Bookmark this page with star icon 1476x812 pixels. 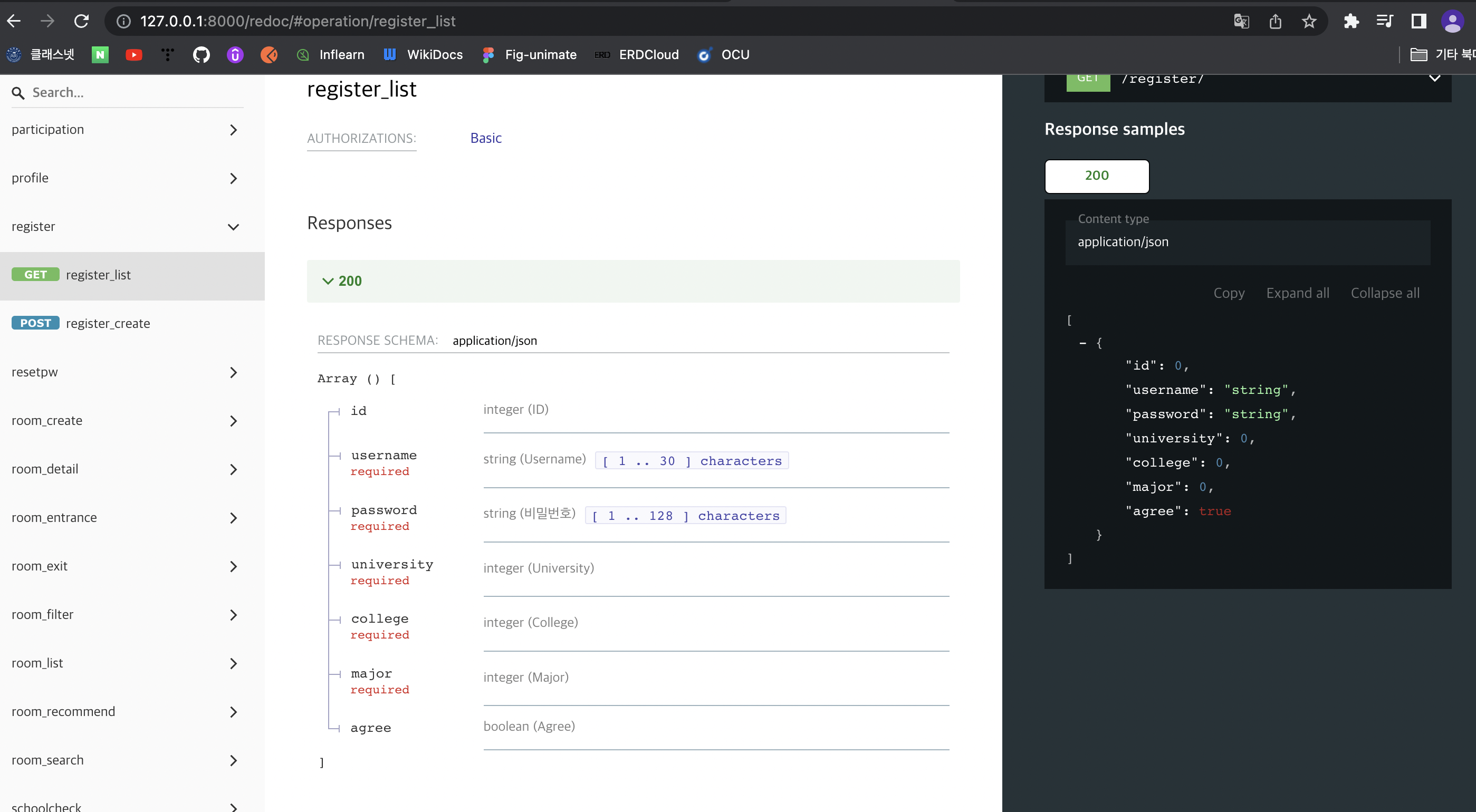tap(1309, 21)
